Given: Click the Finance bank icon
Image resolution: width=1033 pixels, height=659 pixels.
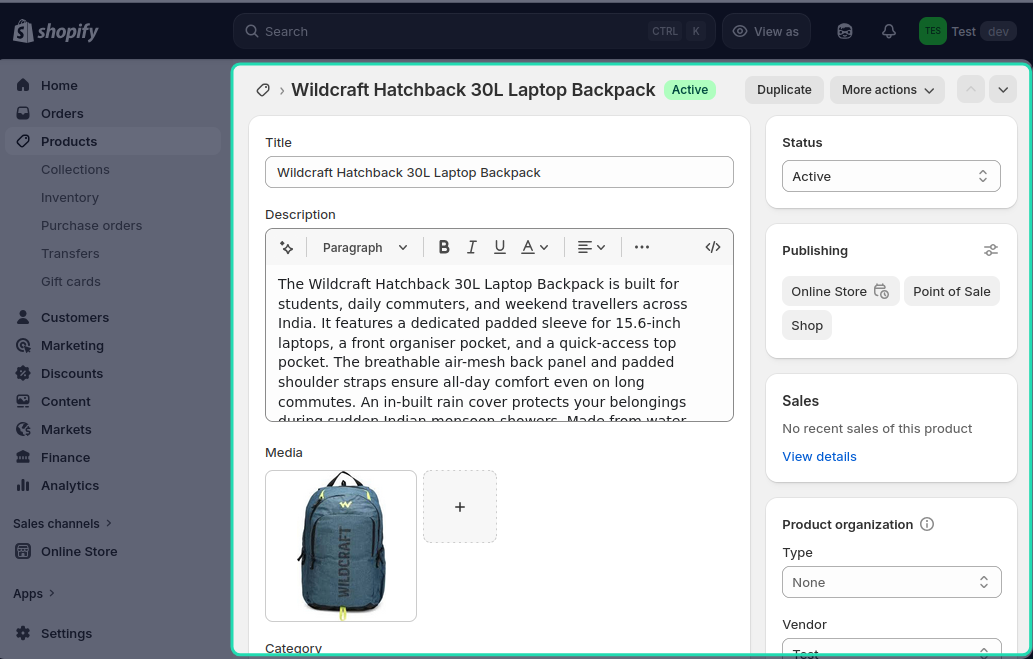Looking at the screenshot, I should coord(23,457).
